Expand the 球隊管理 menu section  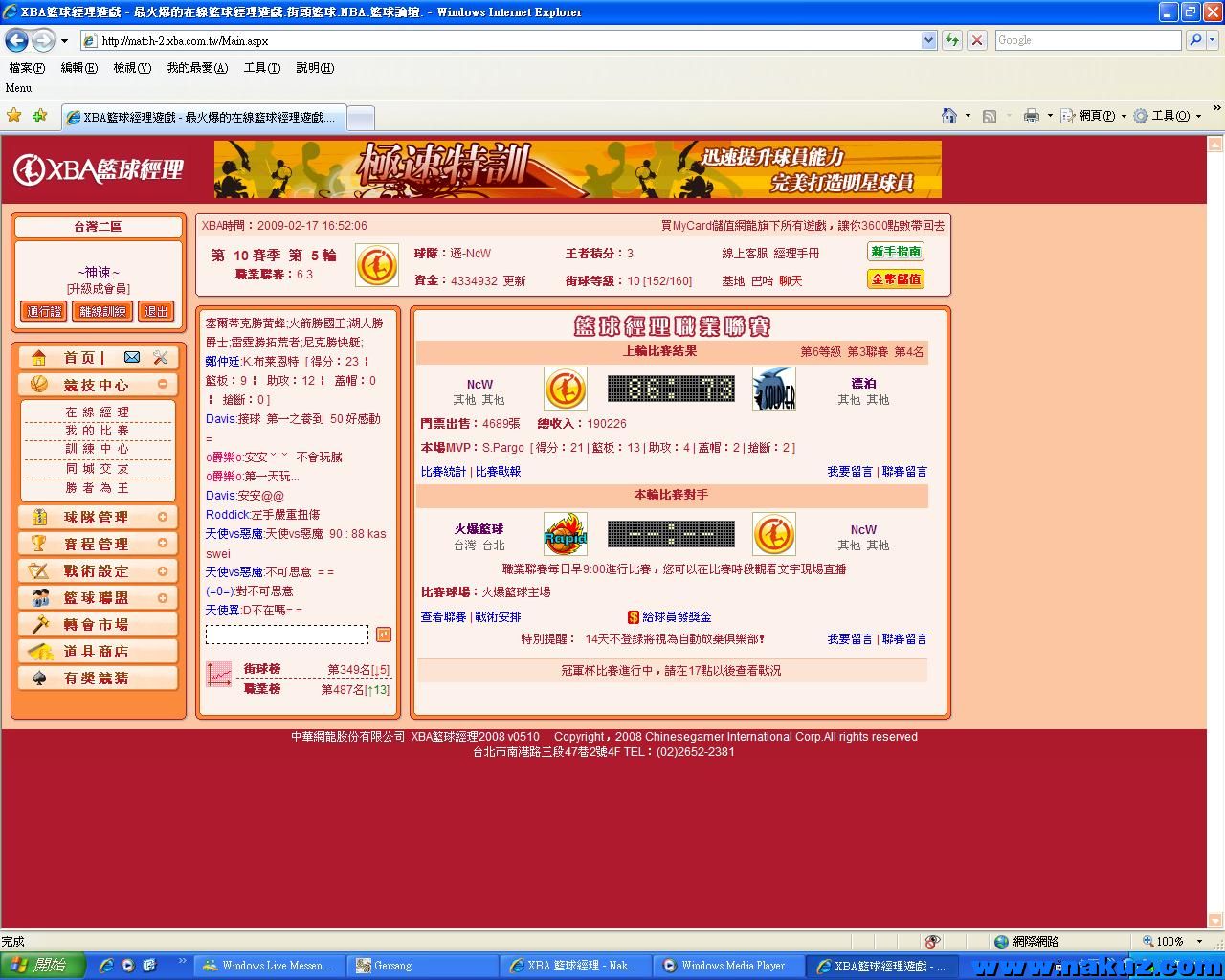point(163,517)
